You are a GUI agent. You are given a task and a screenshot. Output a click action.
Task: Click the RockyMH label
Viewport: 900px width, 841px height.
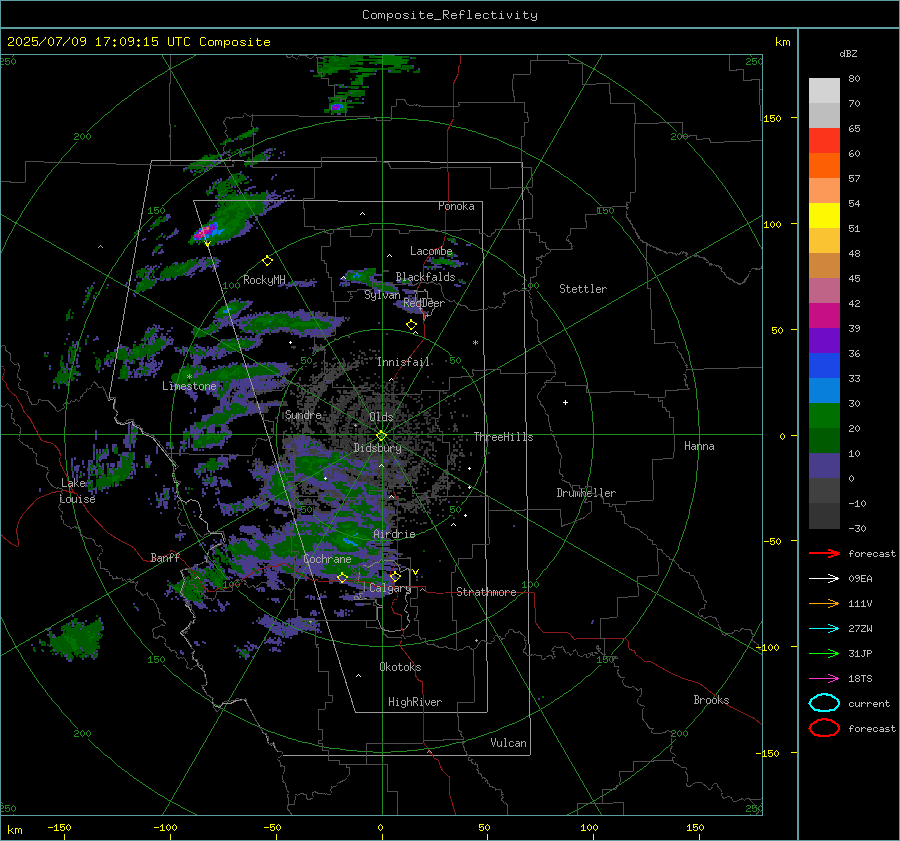click(x=264, y=280)
